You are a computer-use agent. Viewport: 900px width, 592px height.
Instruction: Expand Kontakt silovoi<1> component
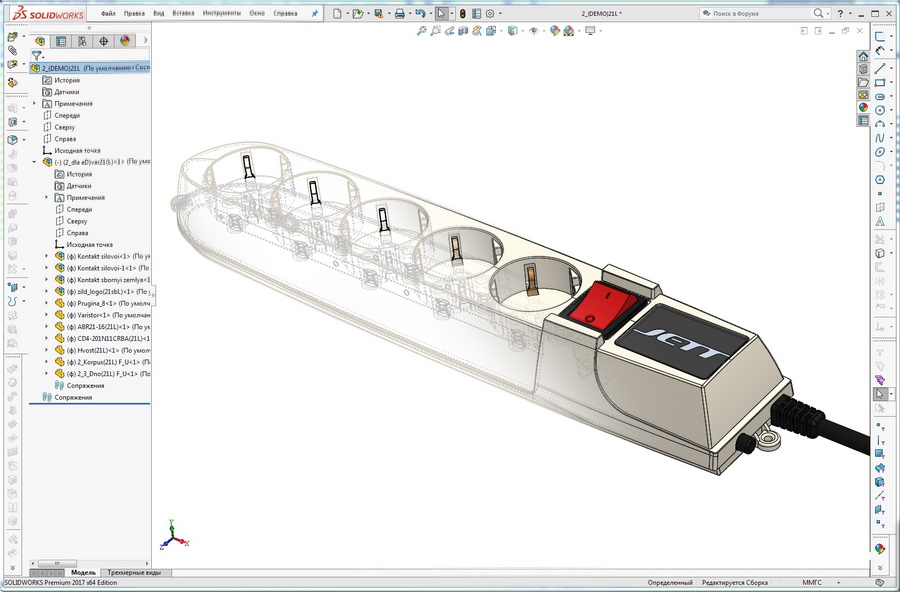tap(46, 256)
